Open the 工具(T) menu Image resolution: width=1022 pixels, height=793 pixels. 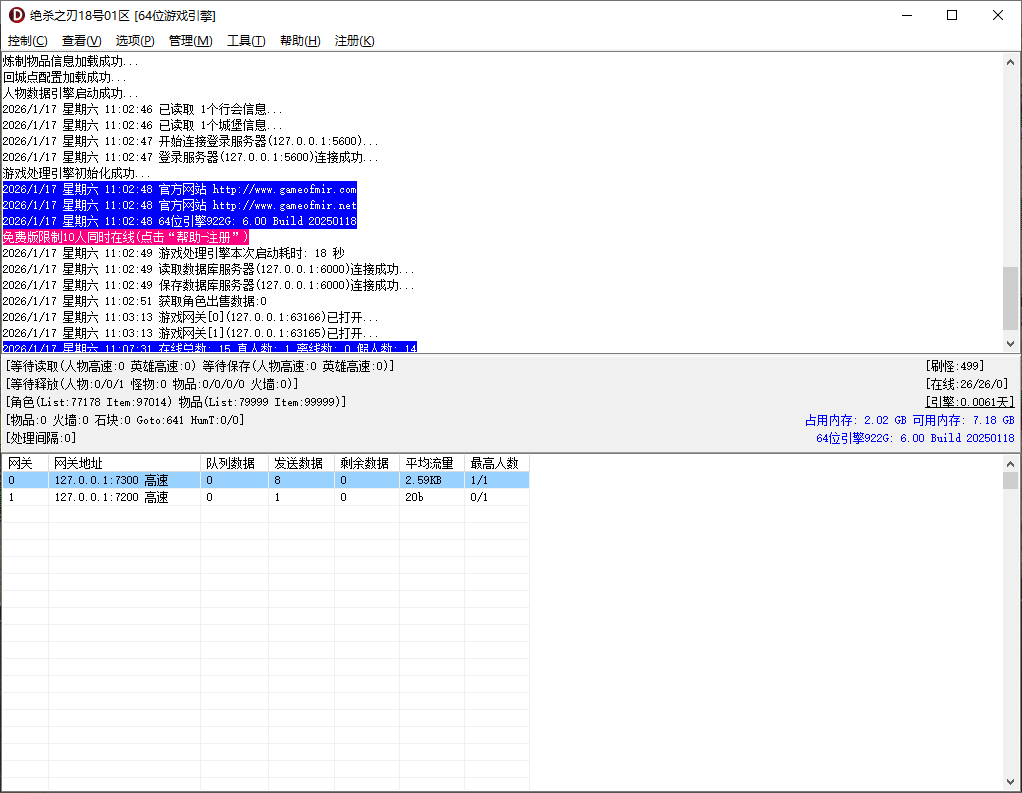[x=246, y=41]
